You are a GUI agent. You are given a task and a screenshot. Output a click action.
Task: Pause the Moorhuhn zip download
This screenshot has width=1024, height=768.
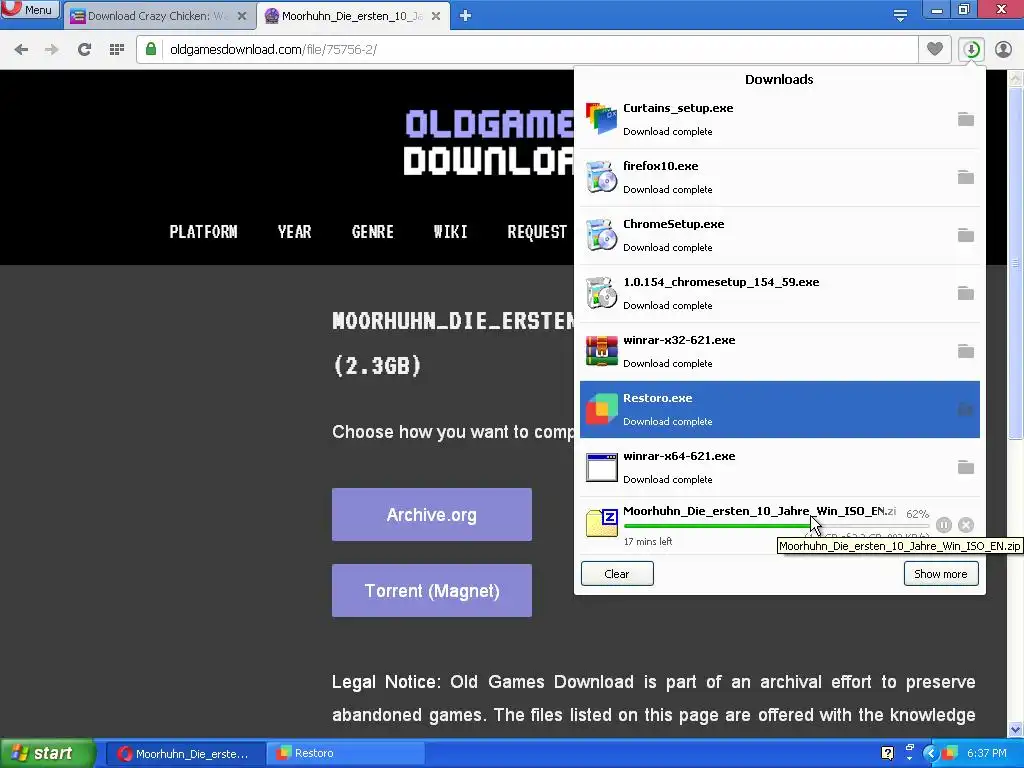pos(944,525)
